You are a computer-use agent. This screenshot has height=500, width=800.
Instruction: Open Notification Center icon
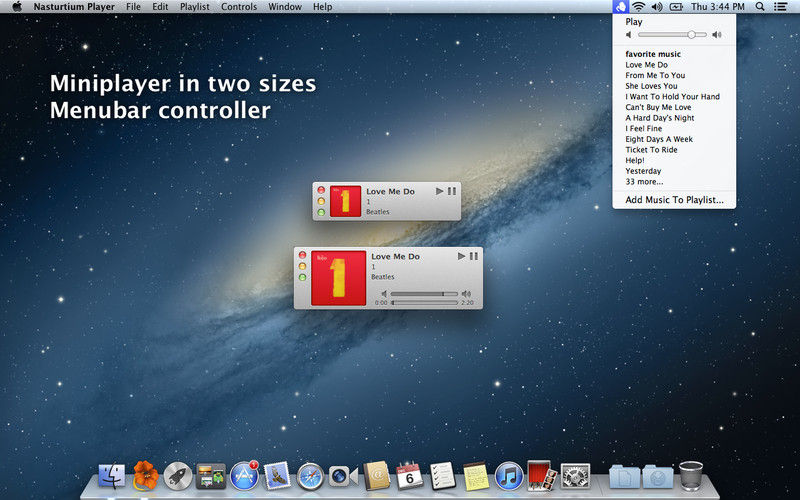[x=780, y=7]
